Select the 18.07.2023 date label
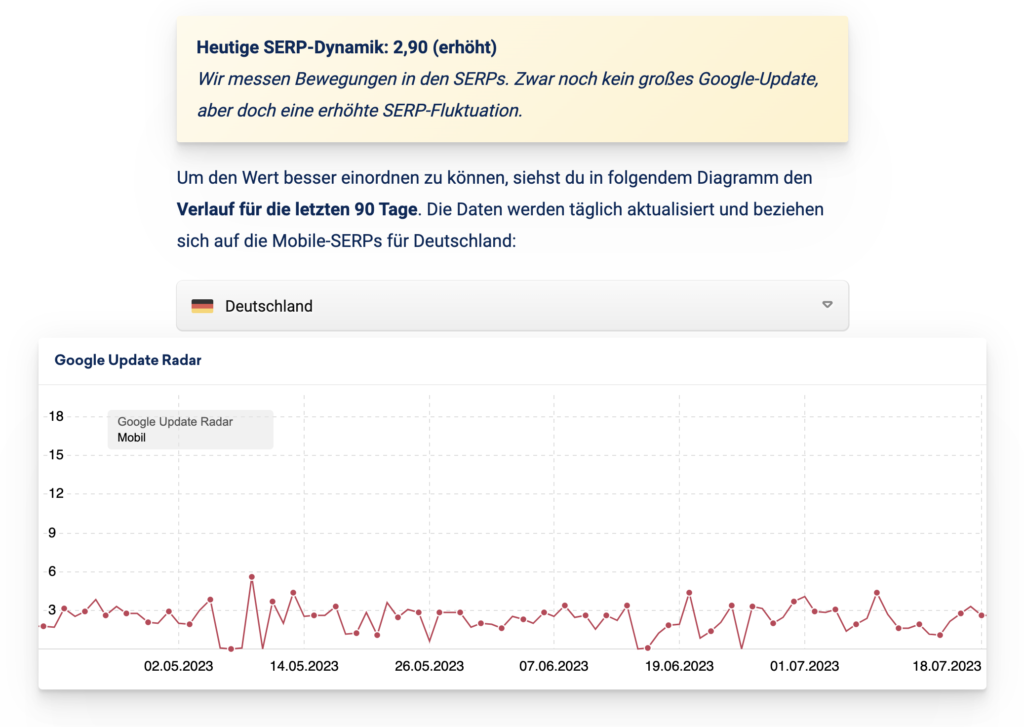The image size is (1024, 727). click(946, 666)
